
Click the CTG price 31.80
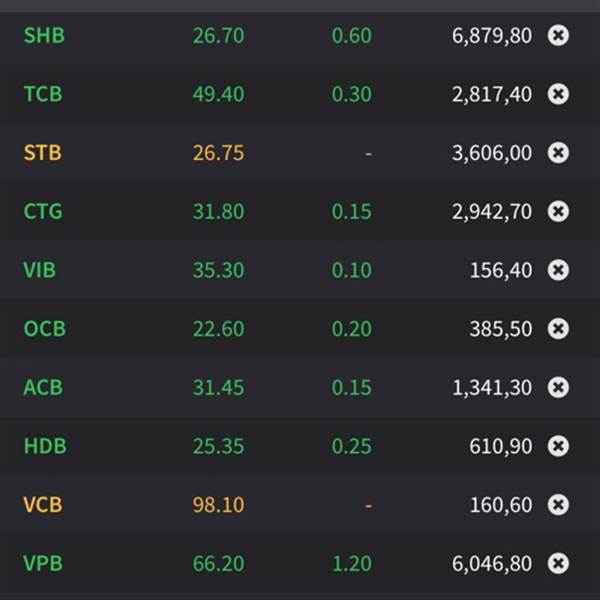pyautogui.click(x=218, y=212)
